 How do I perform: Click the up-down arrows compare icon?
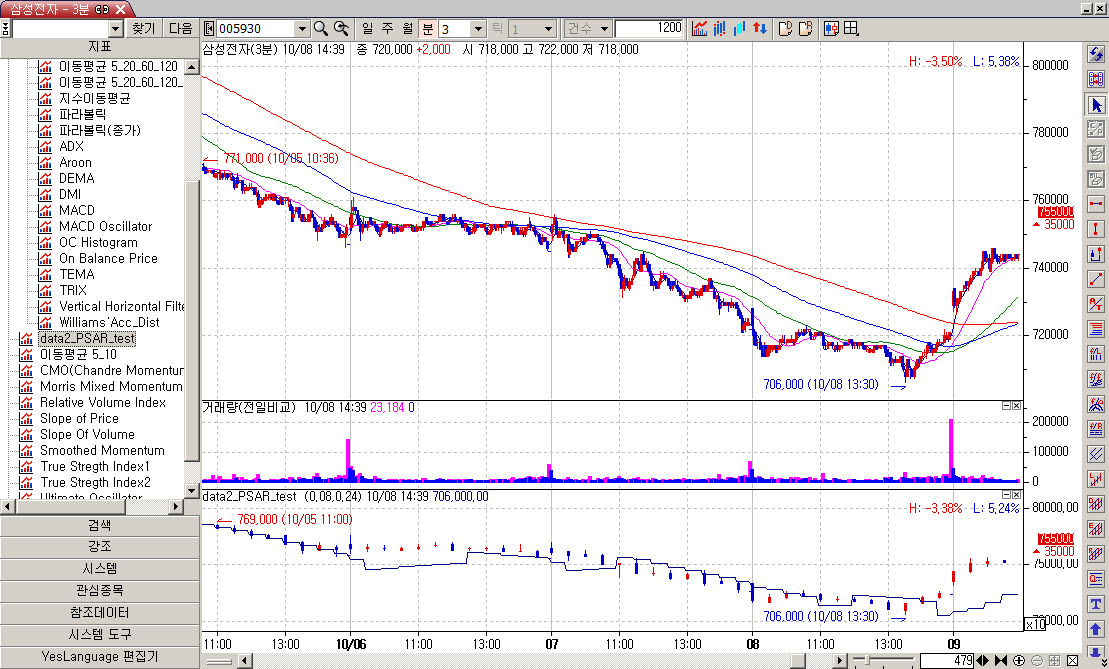coord(760,29)
